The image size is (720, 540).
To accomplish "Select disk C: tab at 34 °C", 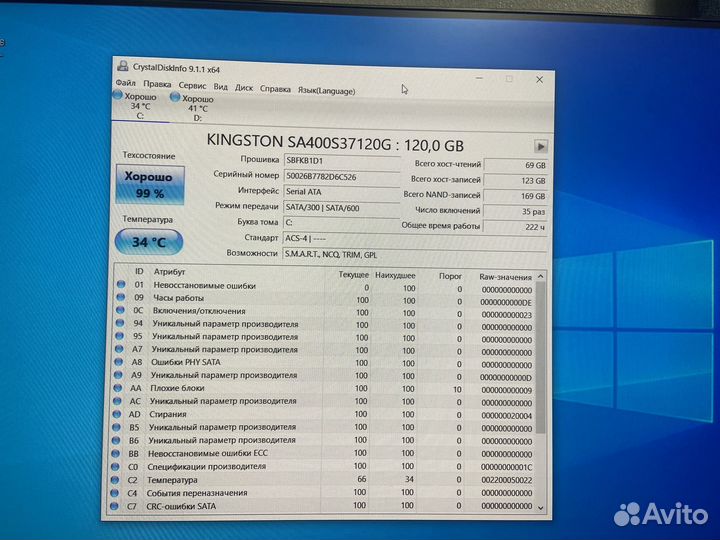I will [x=140, y=106].
